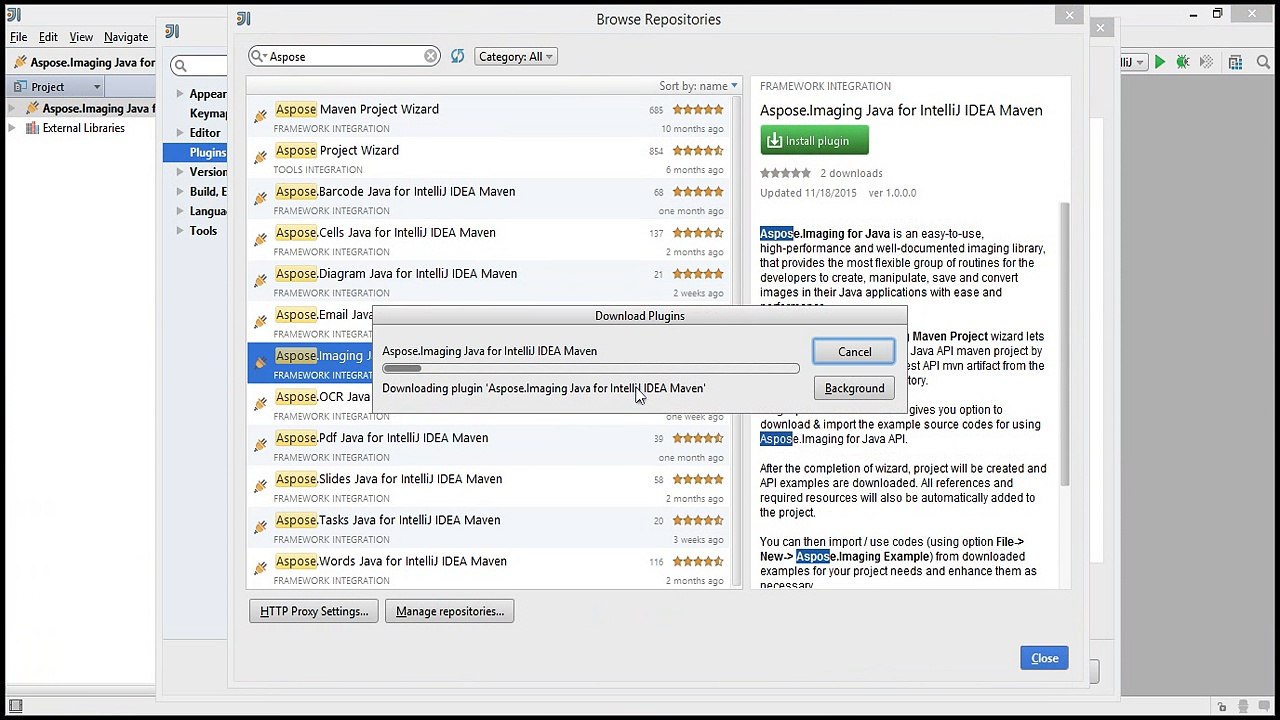This screenshot has height=720, width=1280.
Task: Expand Build, Execution node in Settings
Action: click(180, 192)
